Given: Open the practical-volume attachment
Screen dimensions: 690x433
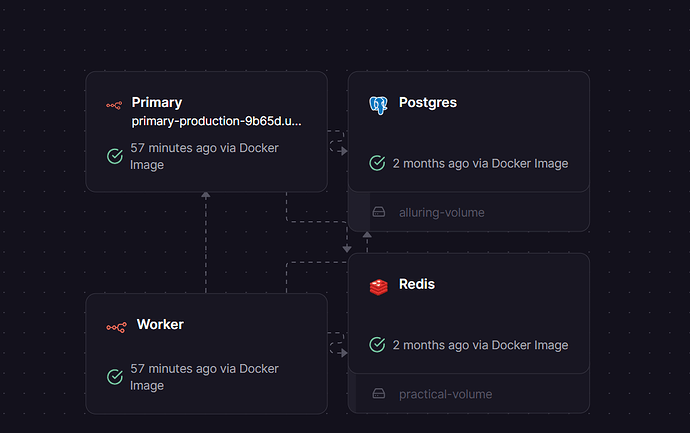Looking at the screenshot, I should (x=445, y=394).
